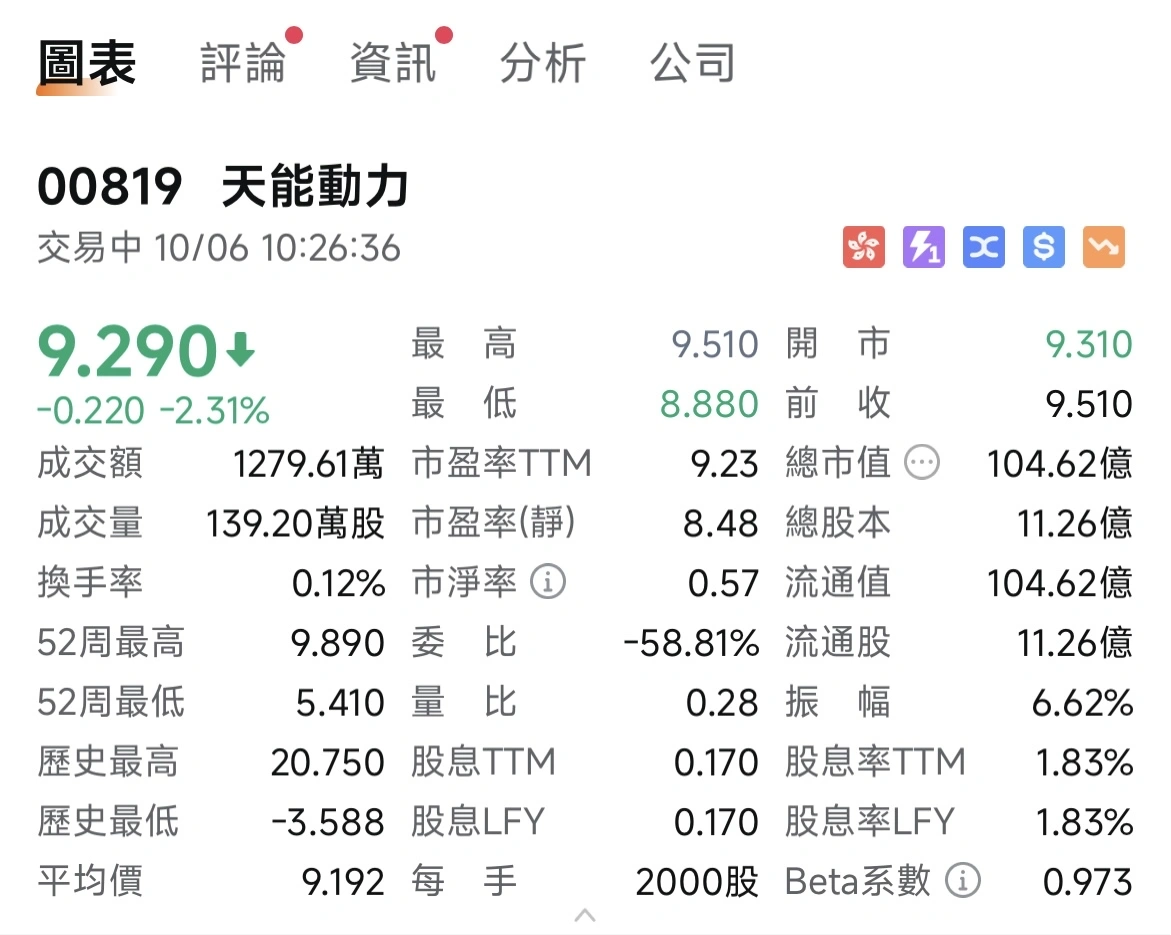Switch to the 資訊 news tab
1171x935 pixels.
394,63
